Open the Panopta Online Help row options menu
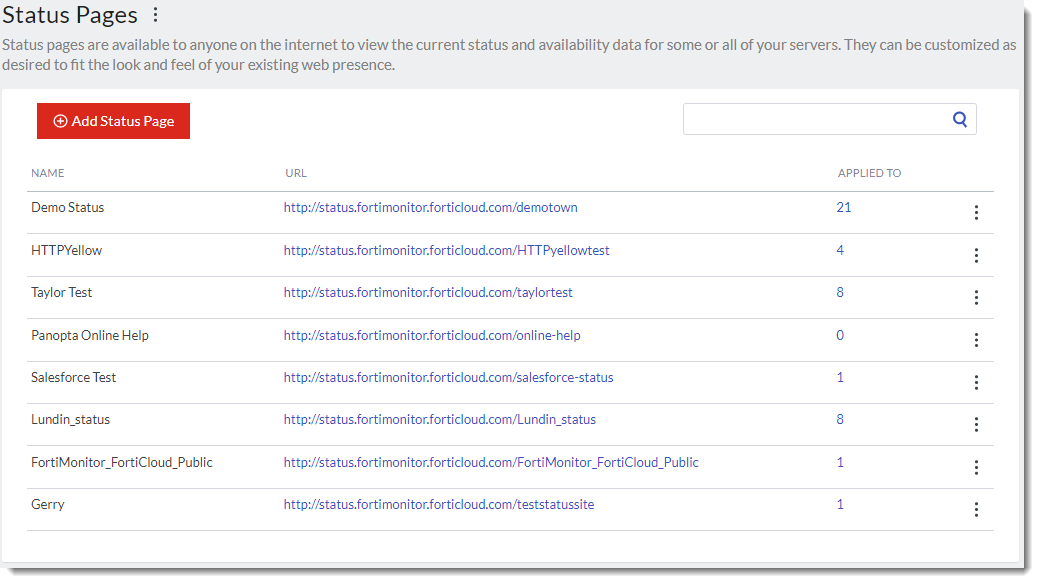Screen dimensions: 1039x583 click(x=976, y=340)
